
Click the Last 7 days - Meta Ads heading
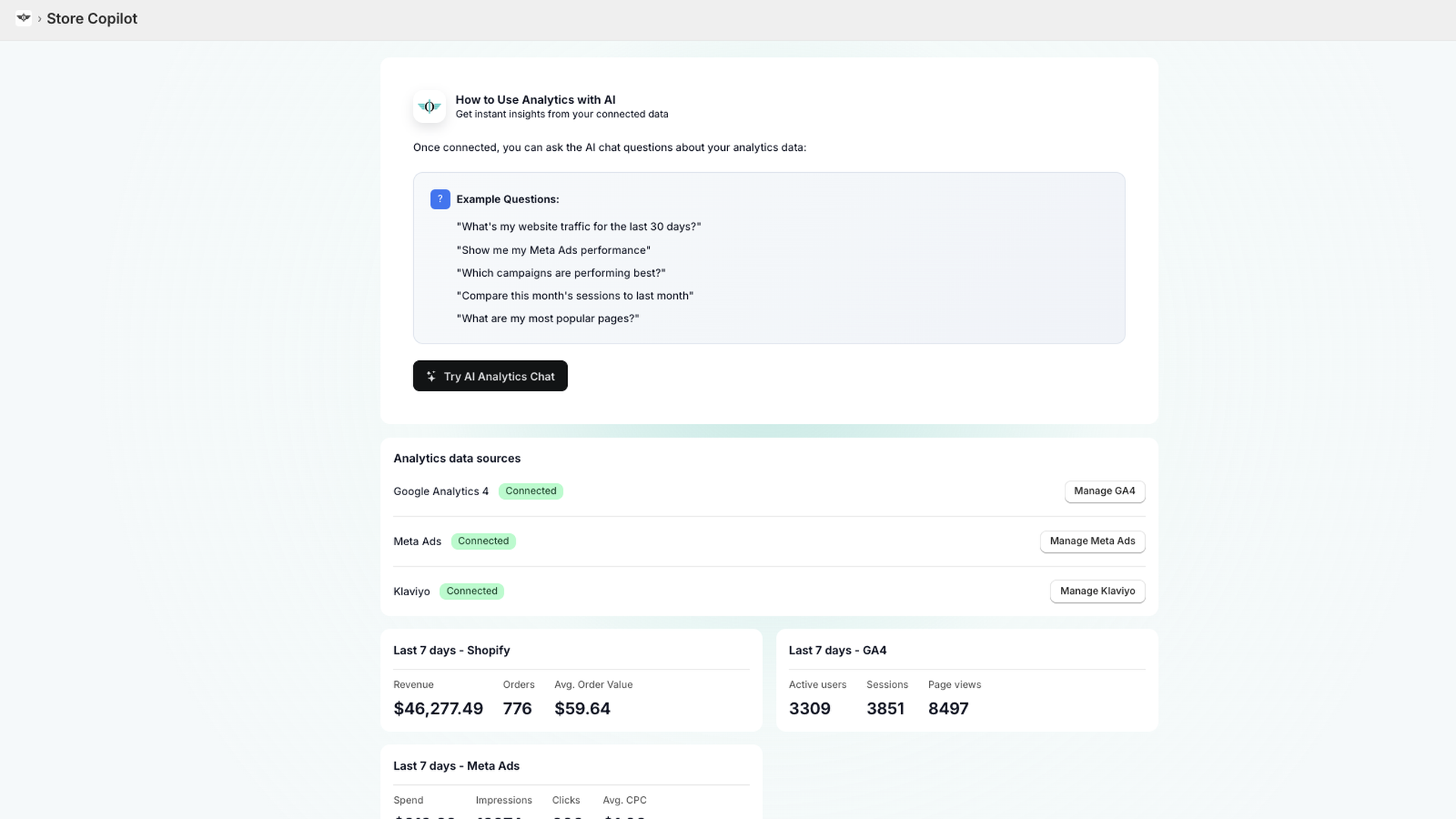[456, 766]
